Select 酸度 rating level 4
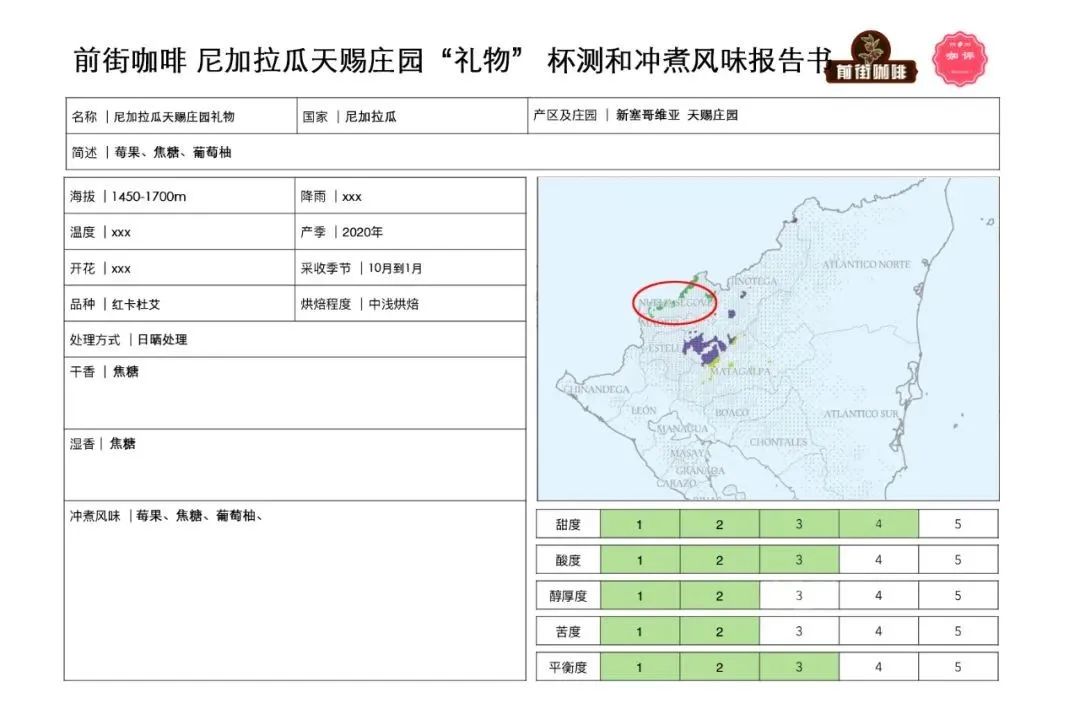This screenshot has height=703, width=1080. tap(878, 560)
